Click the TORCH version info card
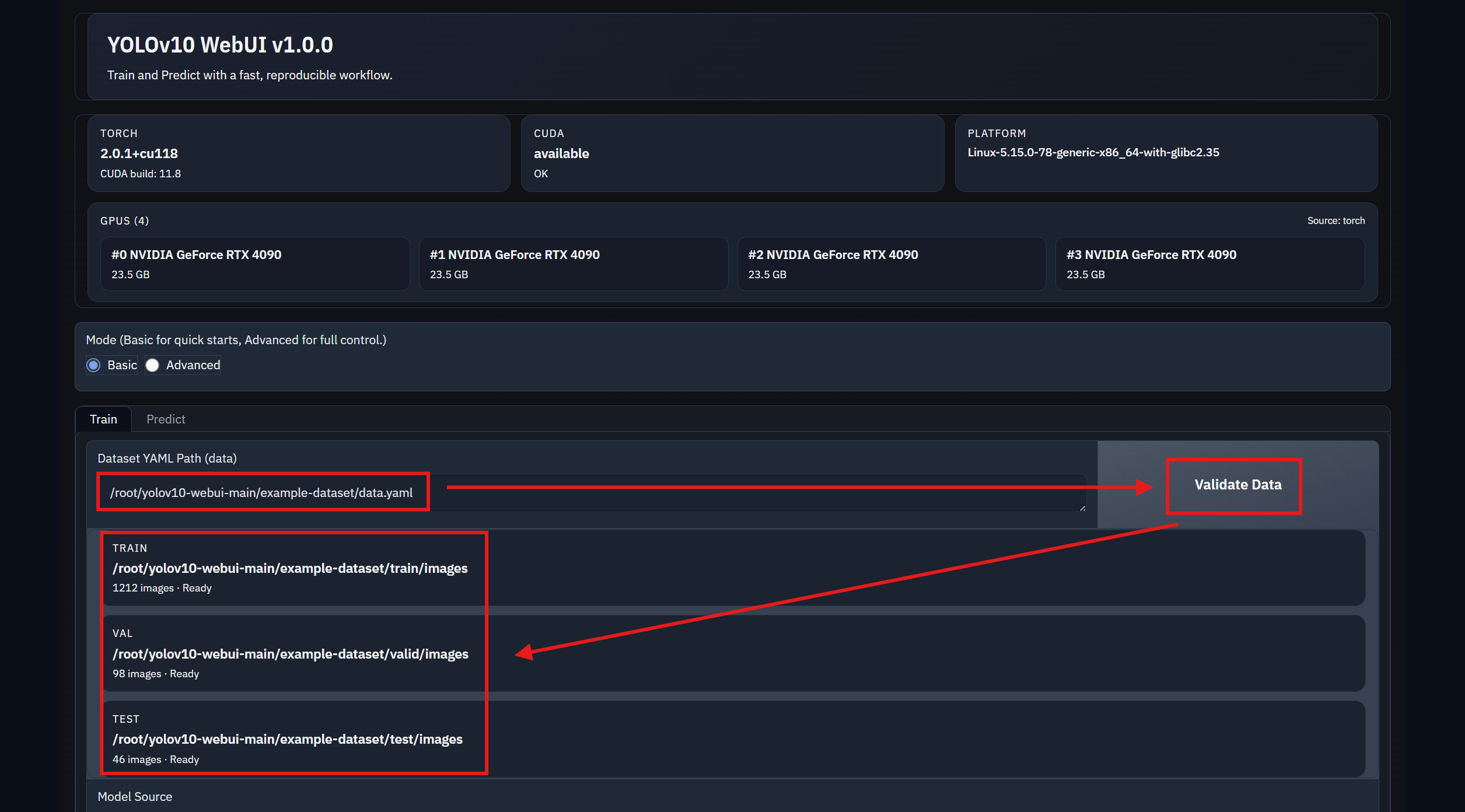The width and height of the screenshot is (1465, 812). (298, 153)
